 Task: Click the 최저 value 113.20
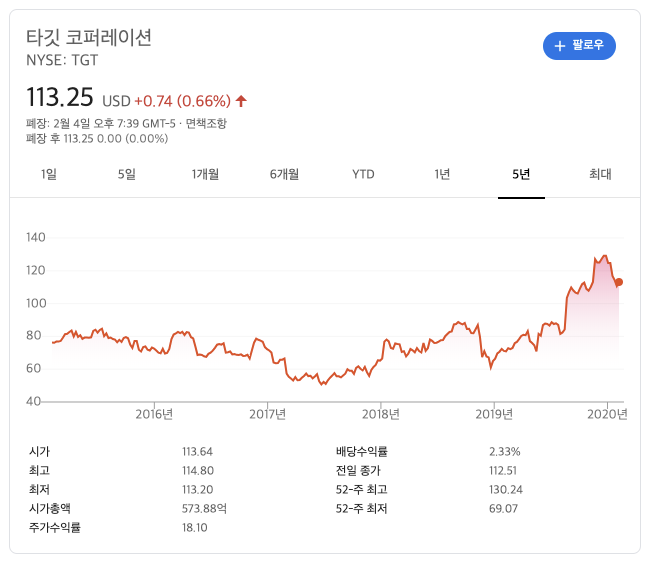pos(197,489)
